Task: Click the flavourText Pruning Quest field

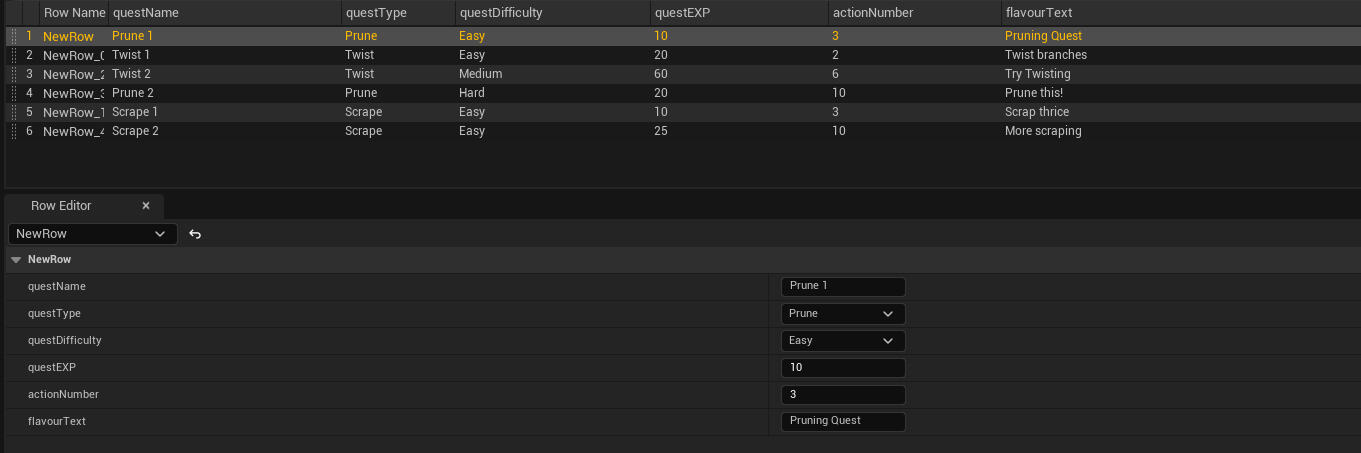Action: [x=842, y=422]
